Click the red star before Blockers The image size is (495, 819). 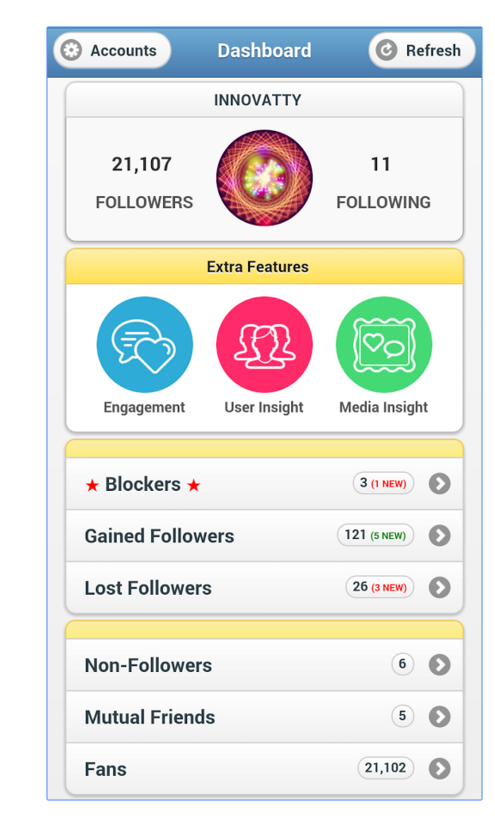coord(92,486)
